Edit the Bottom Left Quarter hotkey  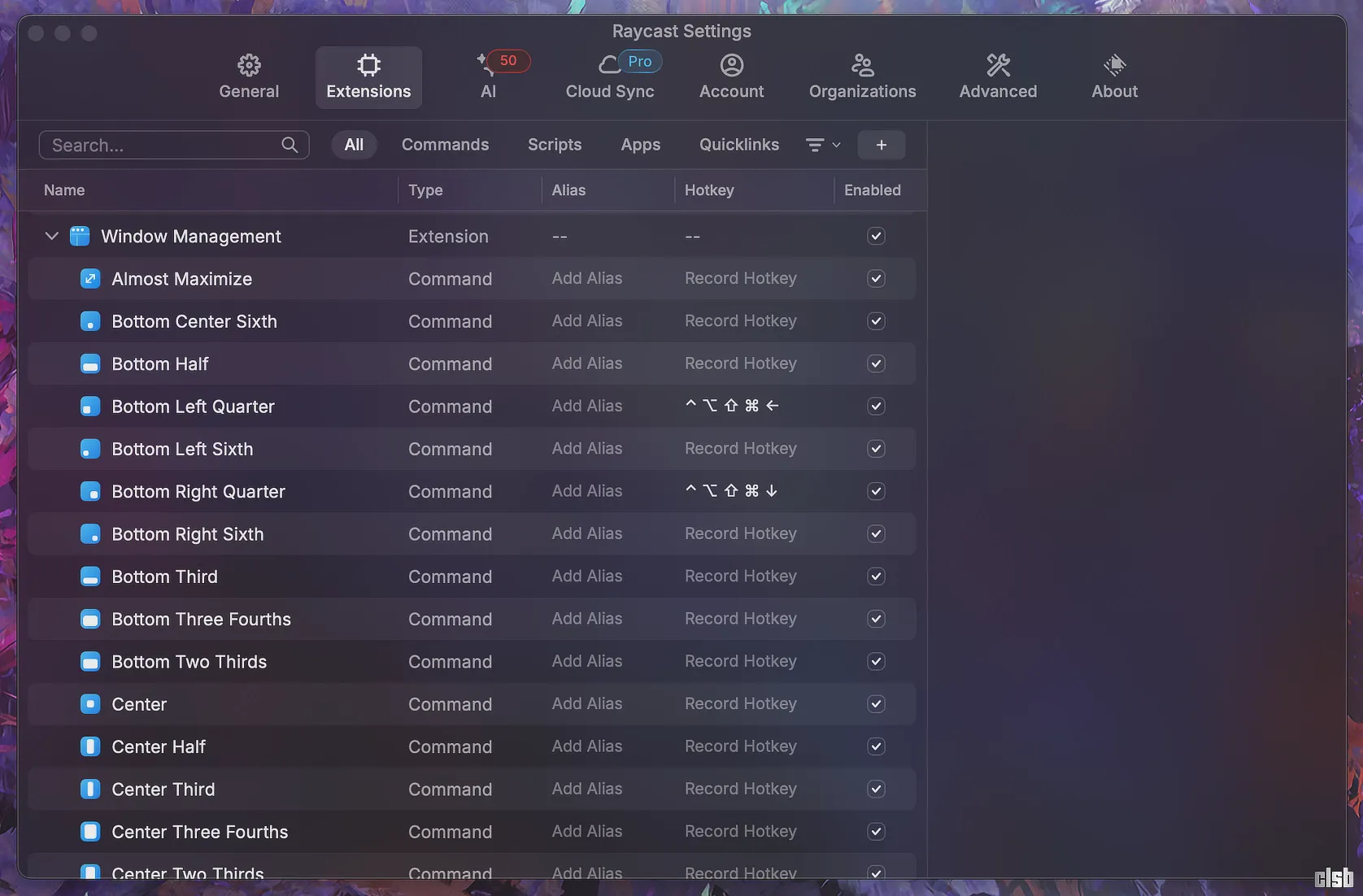732,406
